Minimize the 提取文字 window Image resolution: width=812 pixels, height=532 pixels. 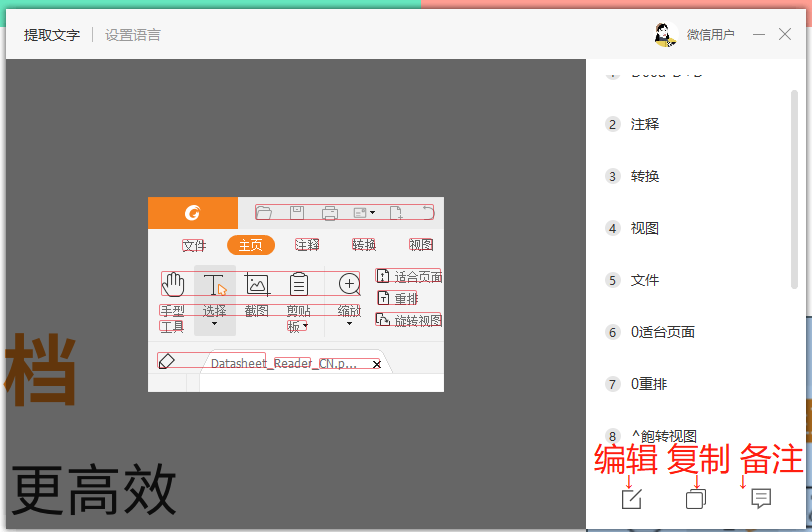[759, 35]
